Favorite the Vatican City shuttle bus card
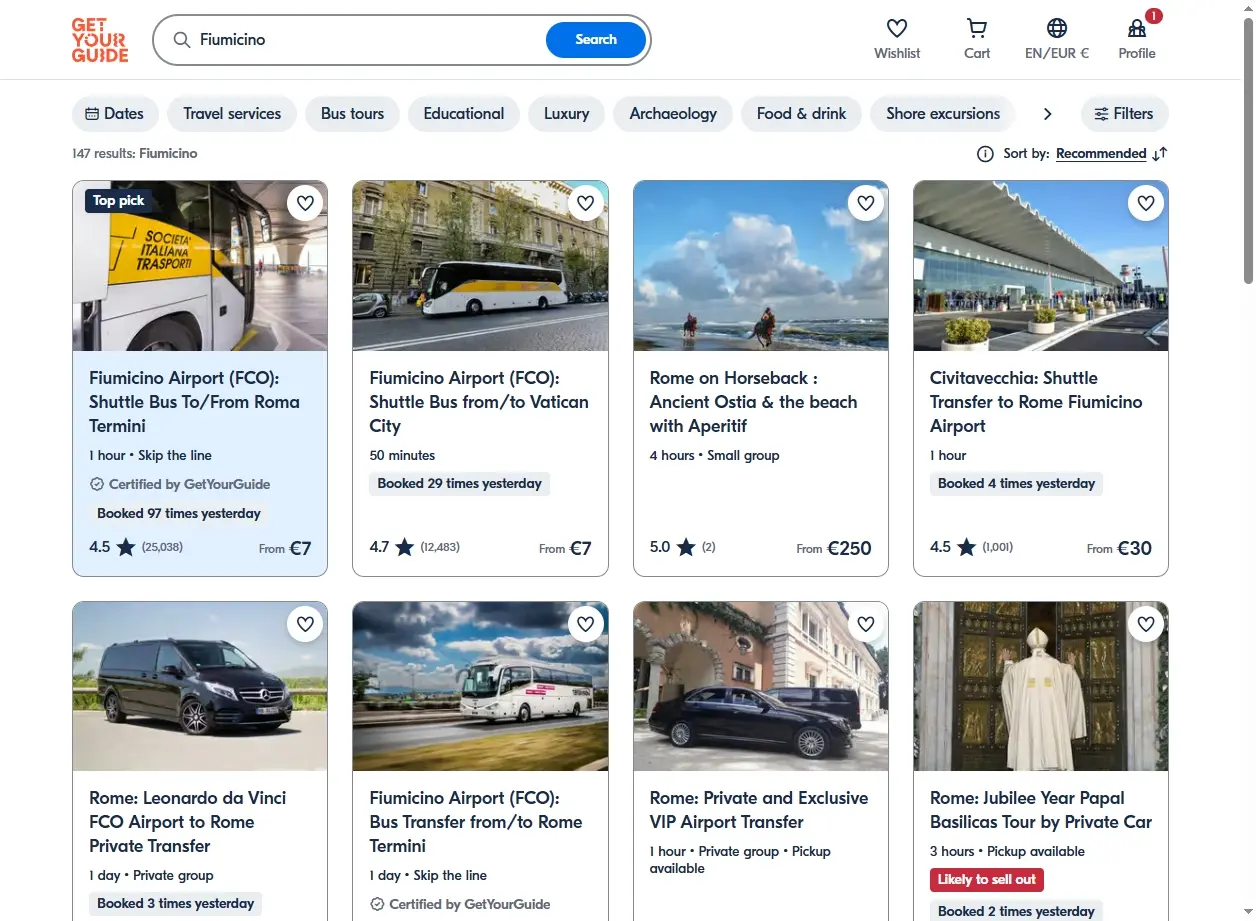The height and width of the screenshot is (921, 1256). [586, 204]
